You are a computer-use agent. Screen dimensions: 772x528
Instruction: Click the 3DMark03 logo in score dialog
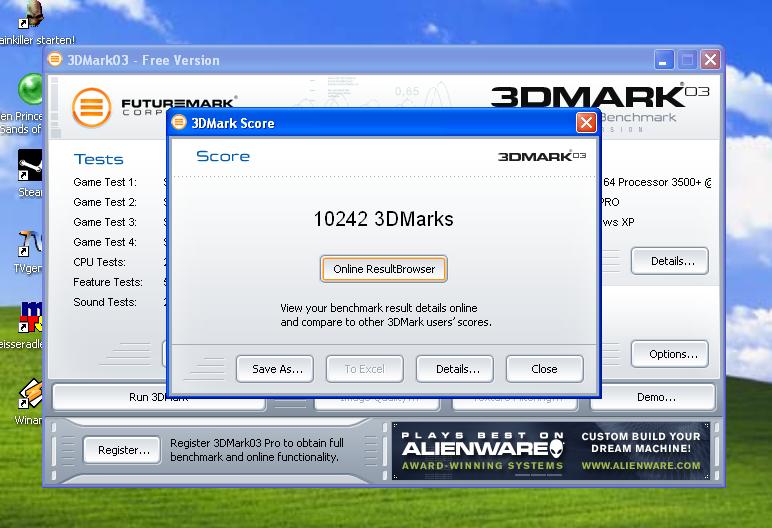coord(542,156)
